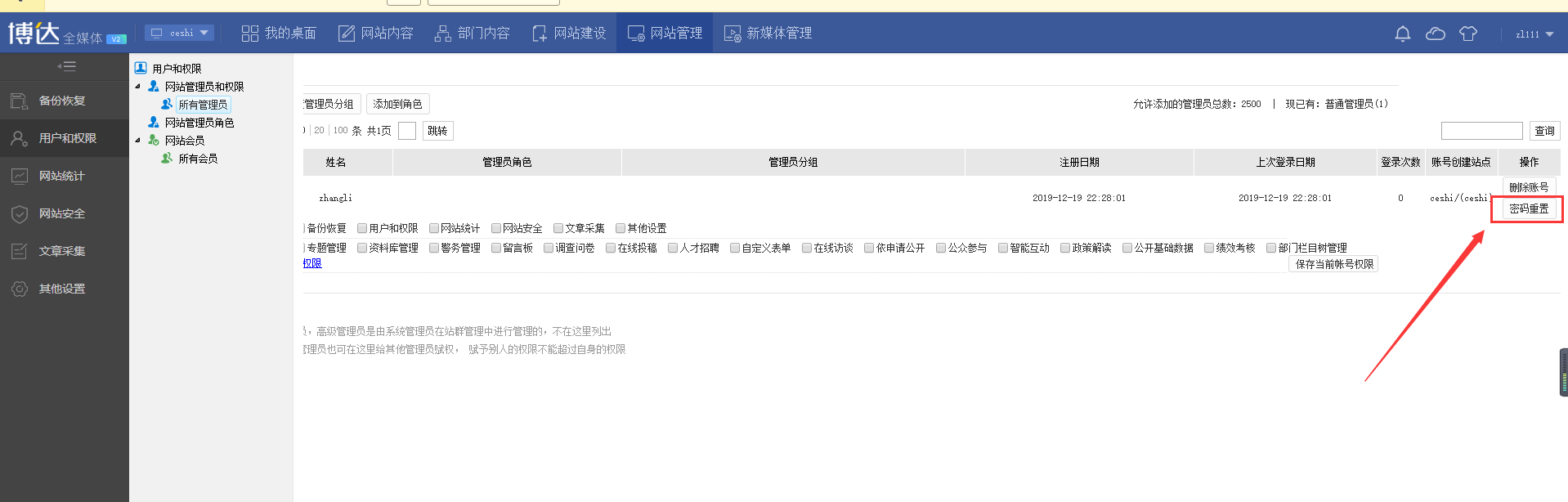Check the 留言板 checkbox

click(496, 248)
